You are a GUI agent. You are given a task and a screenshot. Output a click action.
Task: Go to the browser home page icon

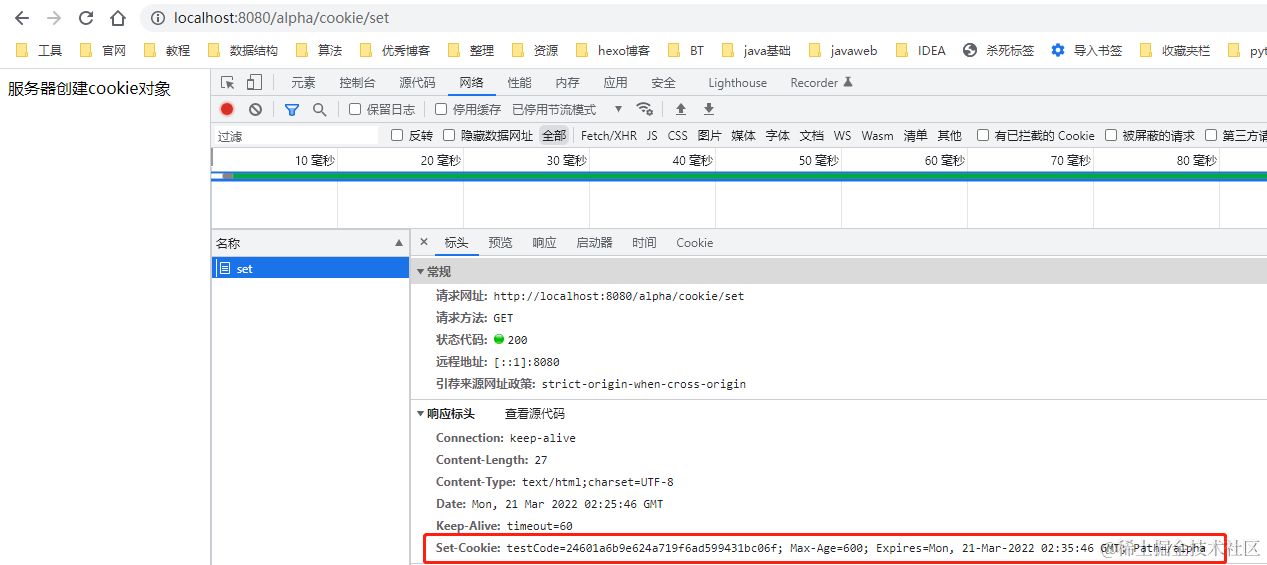point(118,18)
